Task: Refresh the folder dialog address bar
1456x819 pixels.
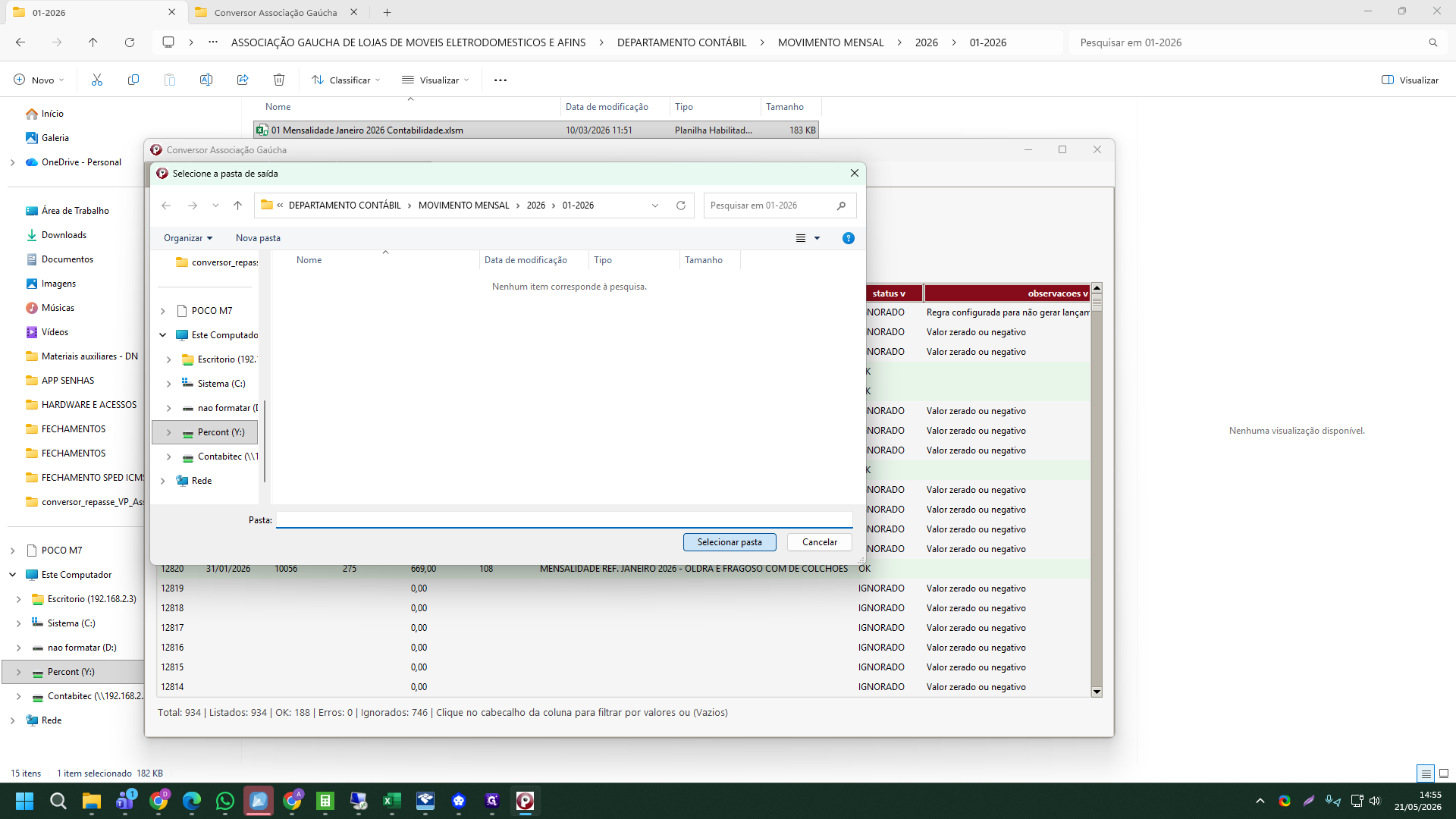Action: pos(681,206)
